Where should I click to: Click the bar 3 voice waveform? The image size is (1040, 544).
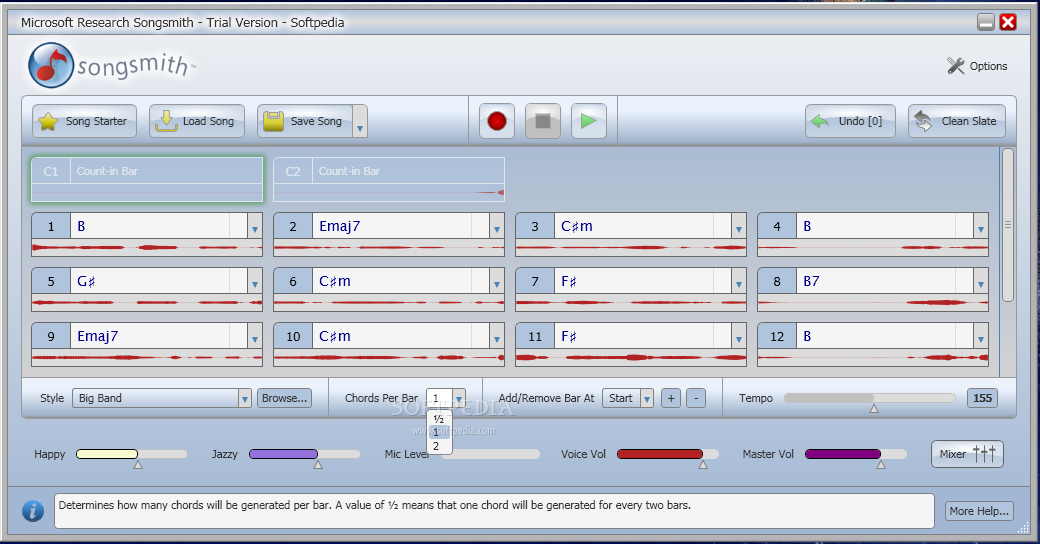click(x=631, y=248)
